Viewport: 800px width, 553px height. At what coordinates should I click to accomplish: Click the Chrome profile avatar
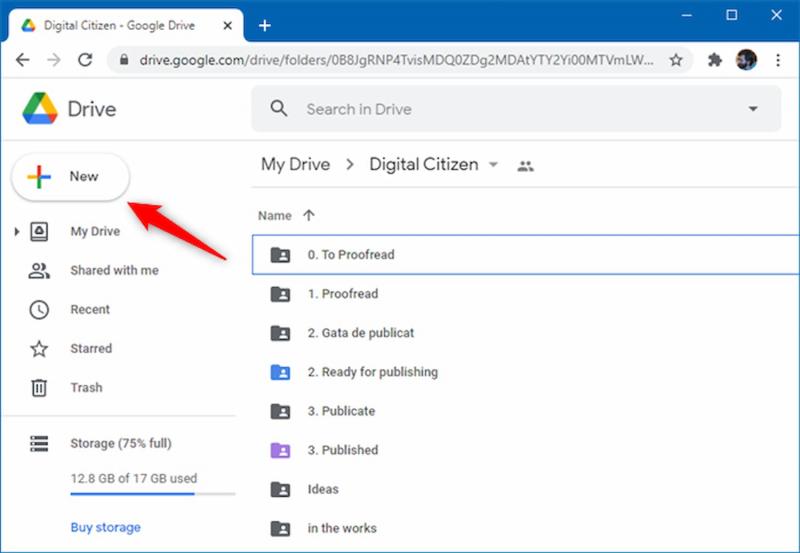coord(746,60)
